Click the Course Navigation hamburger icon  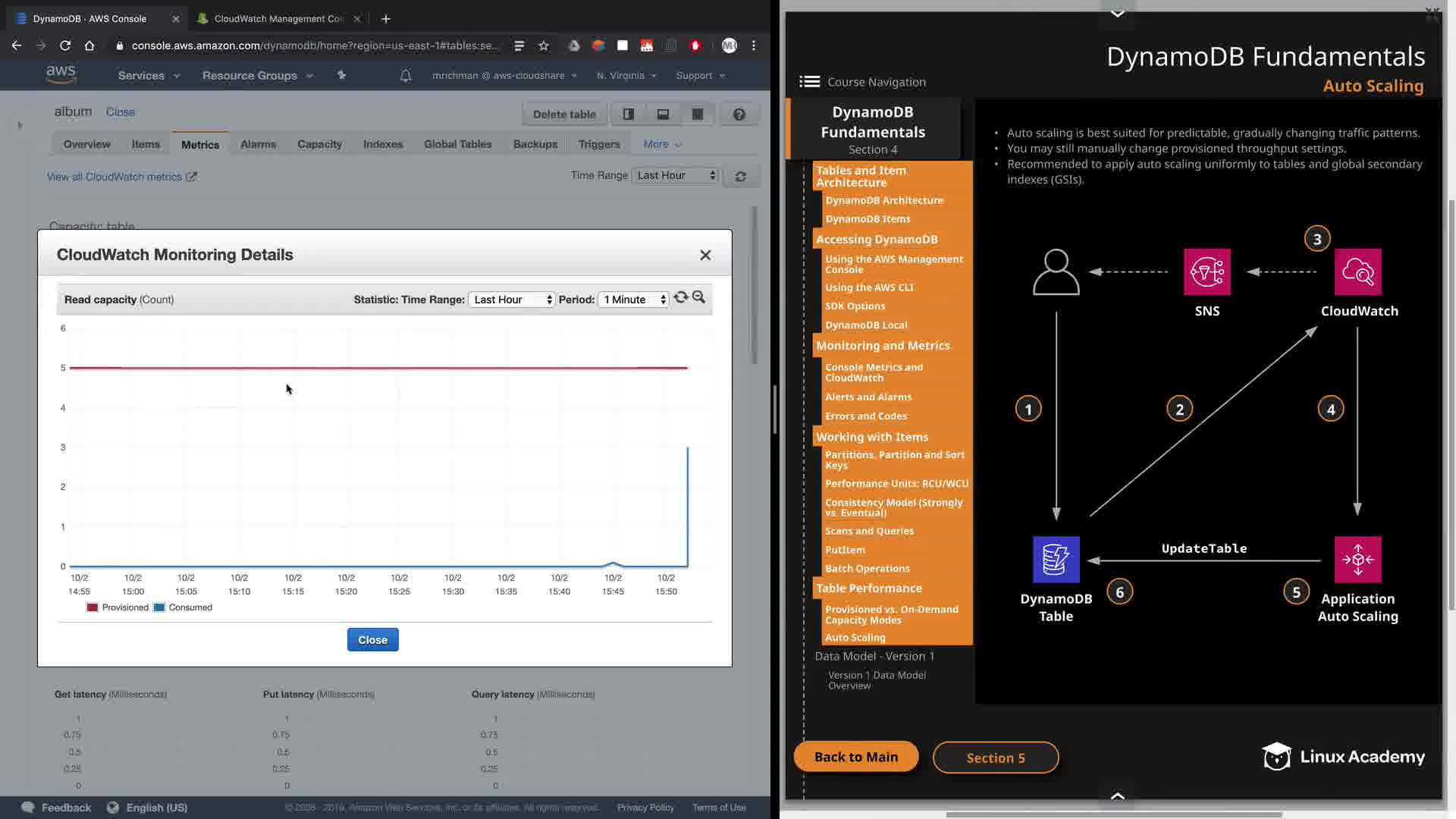[809, 82]
